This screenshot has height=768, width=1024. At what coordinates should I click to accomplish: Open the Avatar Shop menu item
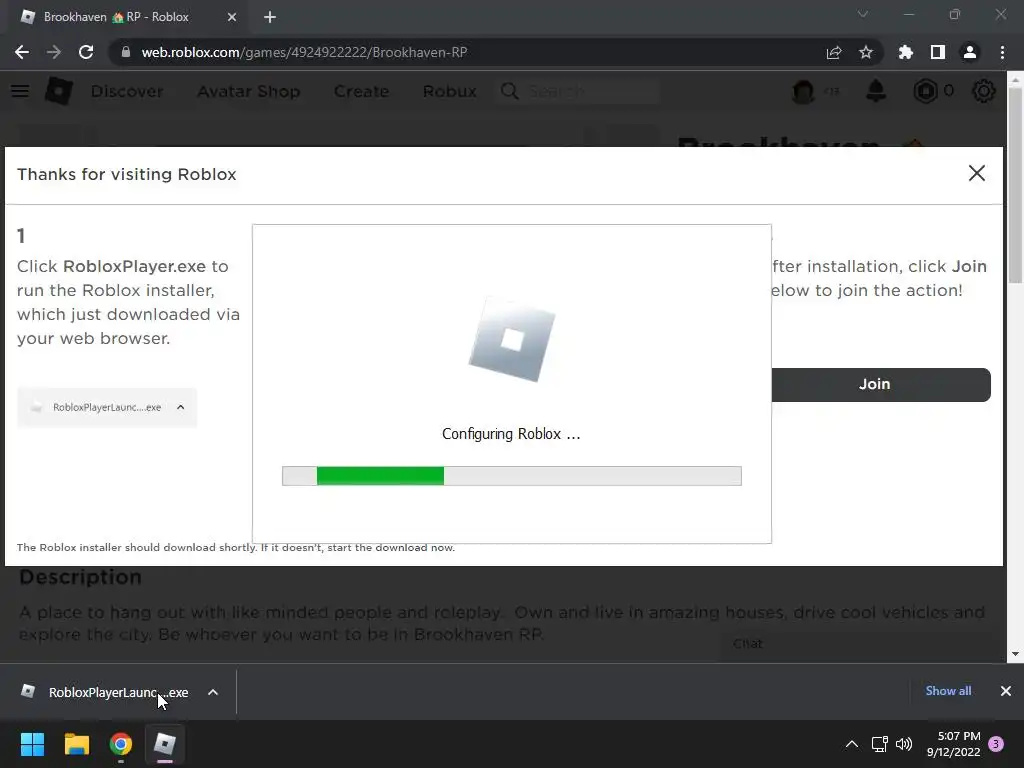coord(249,91)
